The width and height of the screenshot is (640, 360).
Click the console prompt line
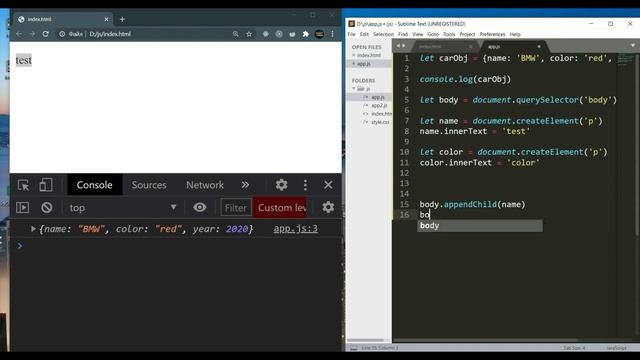[176, 246]
